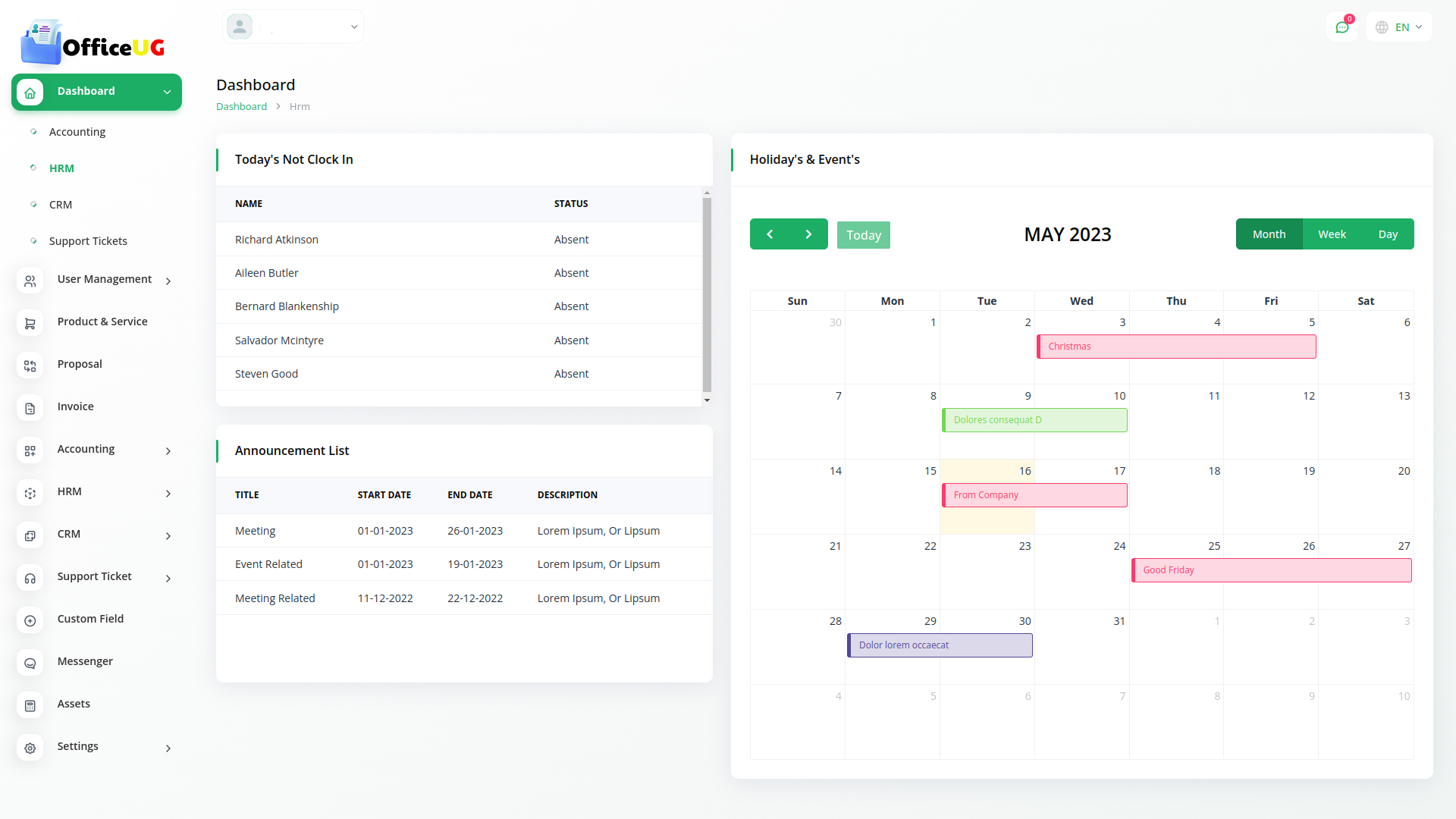1456x819 pixels.
Task: Expand the Support Ticket submenu chevron
Action: pos(168,579)
